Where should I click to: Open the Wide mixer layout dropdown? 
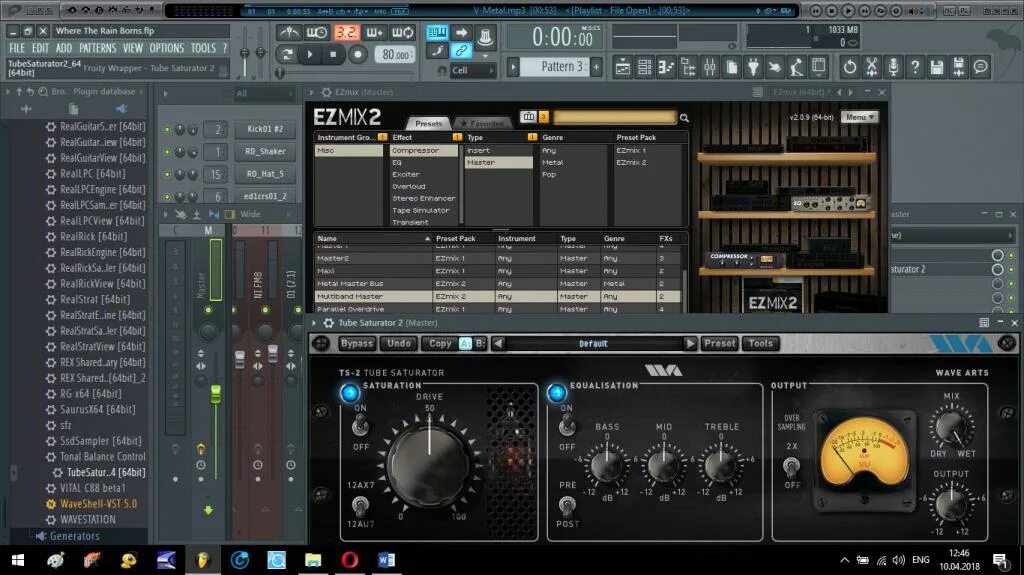click(259, 214)
